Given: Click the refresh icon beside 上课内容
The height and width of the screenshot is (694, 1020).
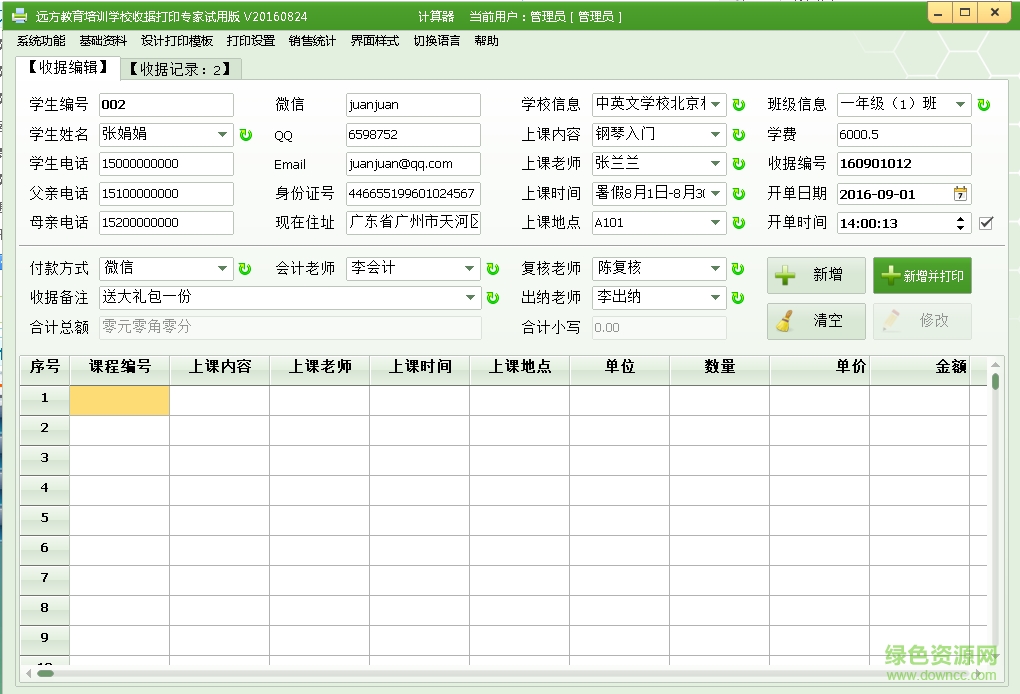Looking at the screenshot, I should point(738,134).
